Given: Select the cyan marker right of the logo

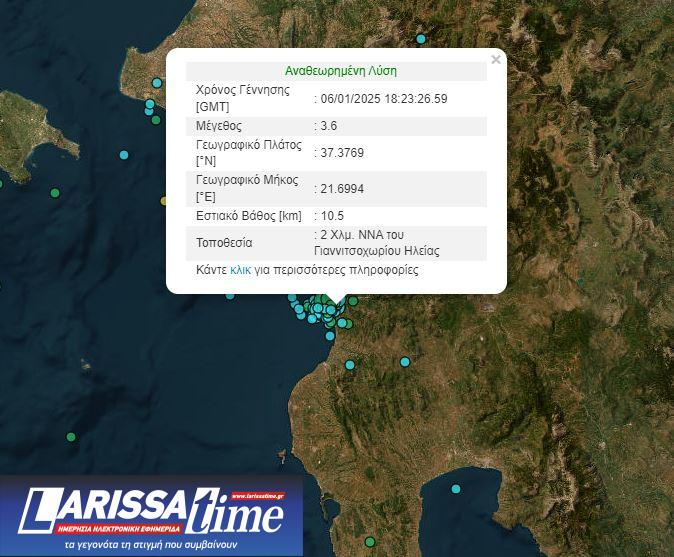Looking at the screenshot, I should [456, 489].
